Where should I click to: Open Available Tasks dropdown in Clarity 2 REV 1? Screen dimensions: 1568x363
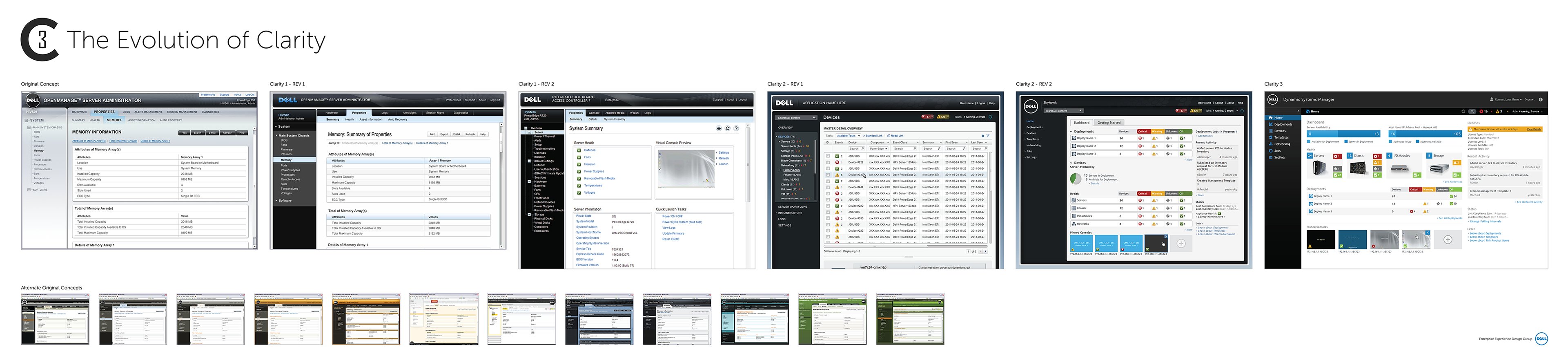[x=849, y=136]
